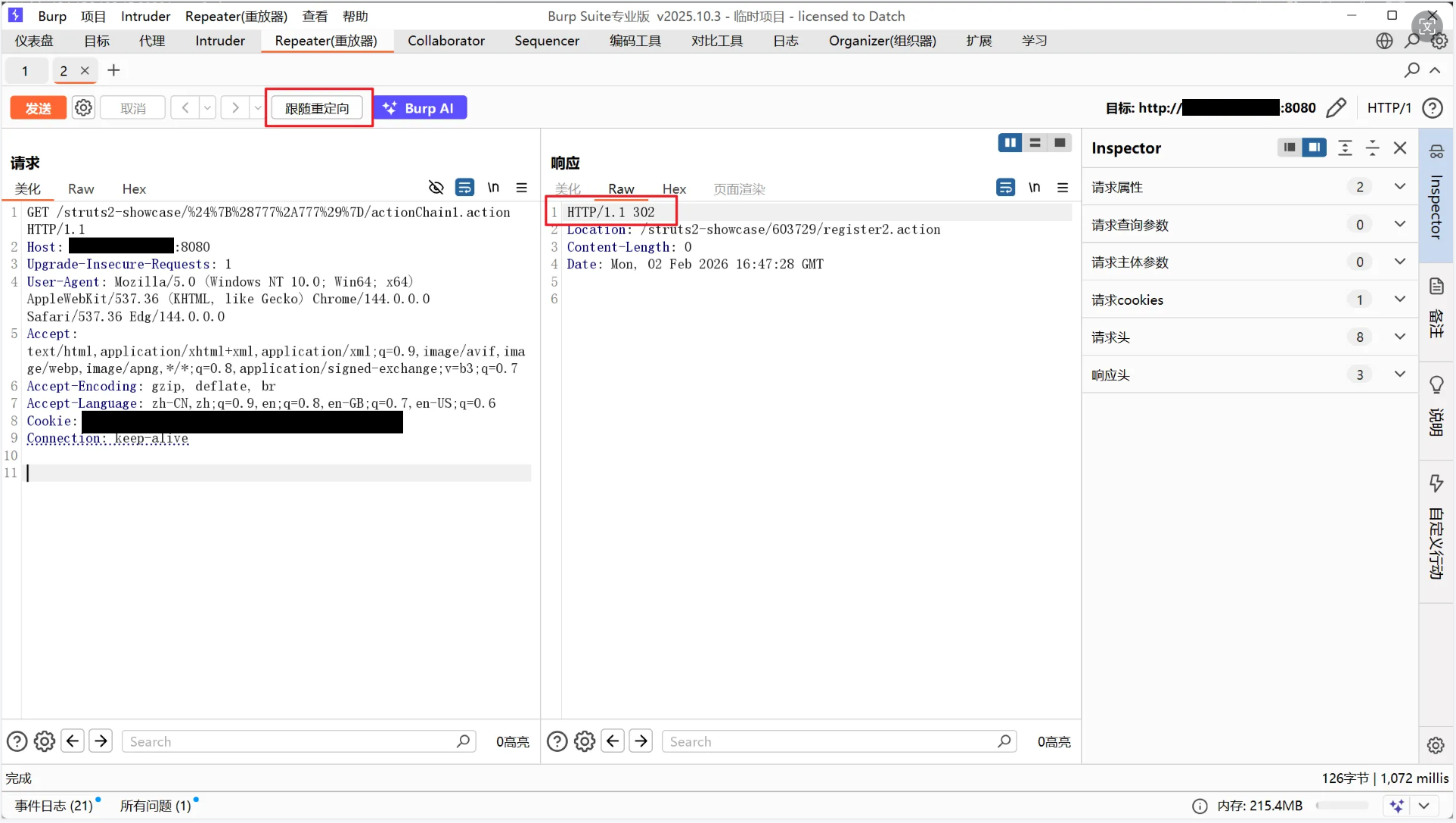Viewport: 1456px width, 823px height.
Task: Edit the target with the pencil icon
Action: (1336, 108)
